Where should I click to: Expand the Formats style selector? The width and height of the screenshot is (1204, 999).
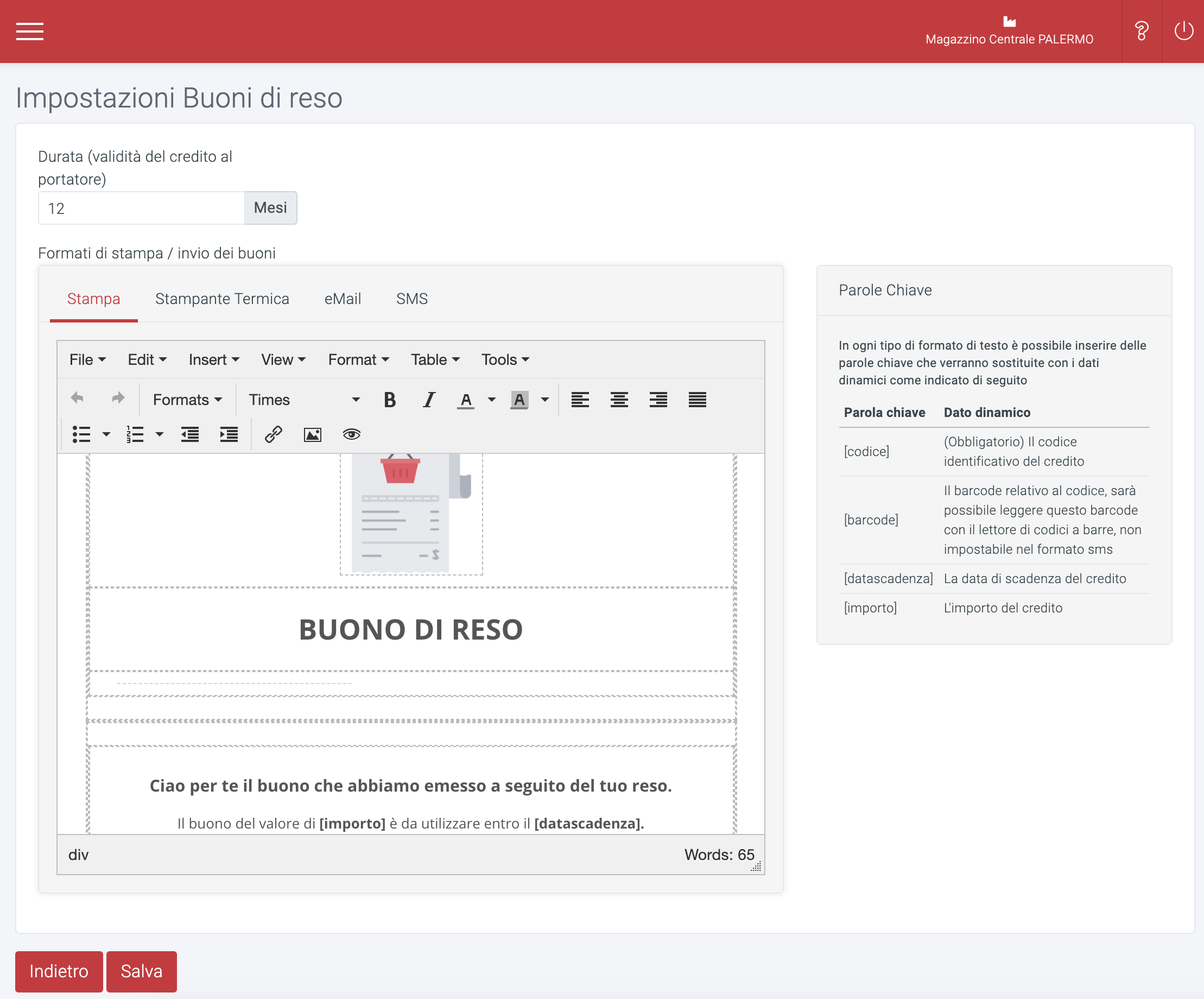coord(185,399)
